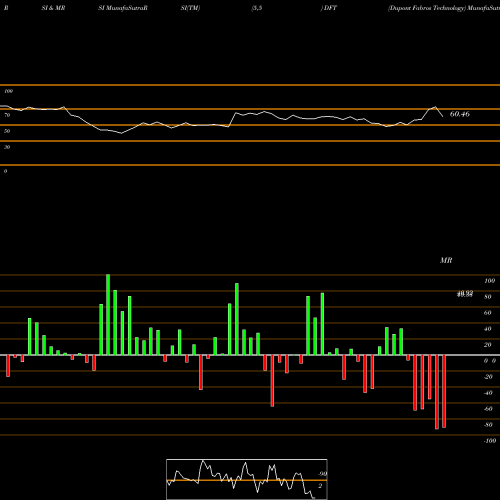
Task: Click the 40 label on the MR scale
Action: [488, 329]
